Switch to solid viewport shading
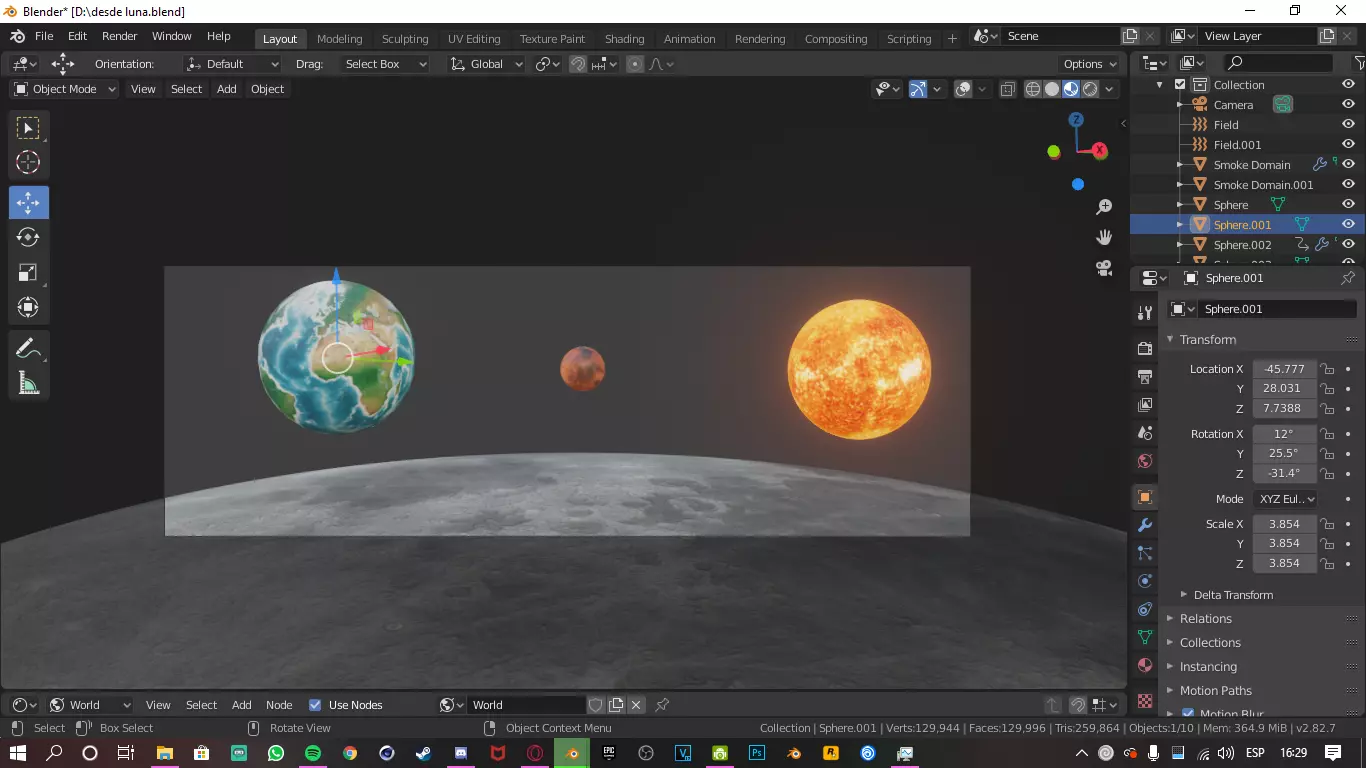 (1052, 89)
